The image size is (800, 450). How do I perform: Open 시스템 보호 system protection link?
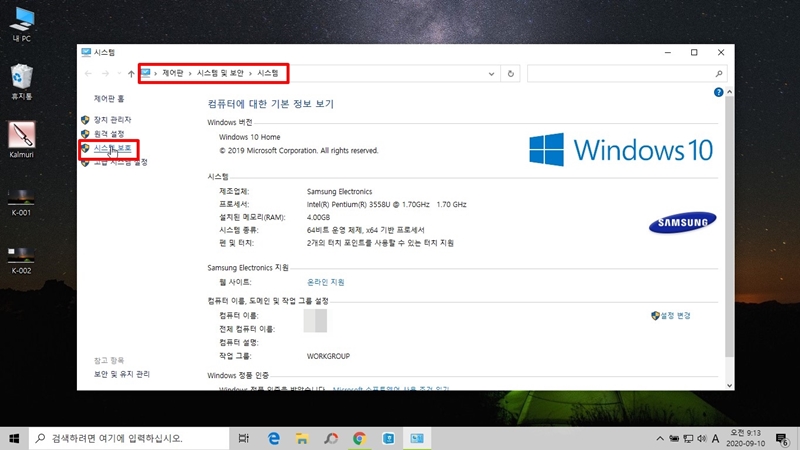pos(112,148)
